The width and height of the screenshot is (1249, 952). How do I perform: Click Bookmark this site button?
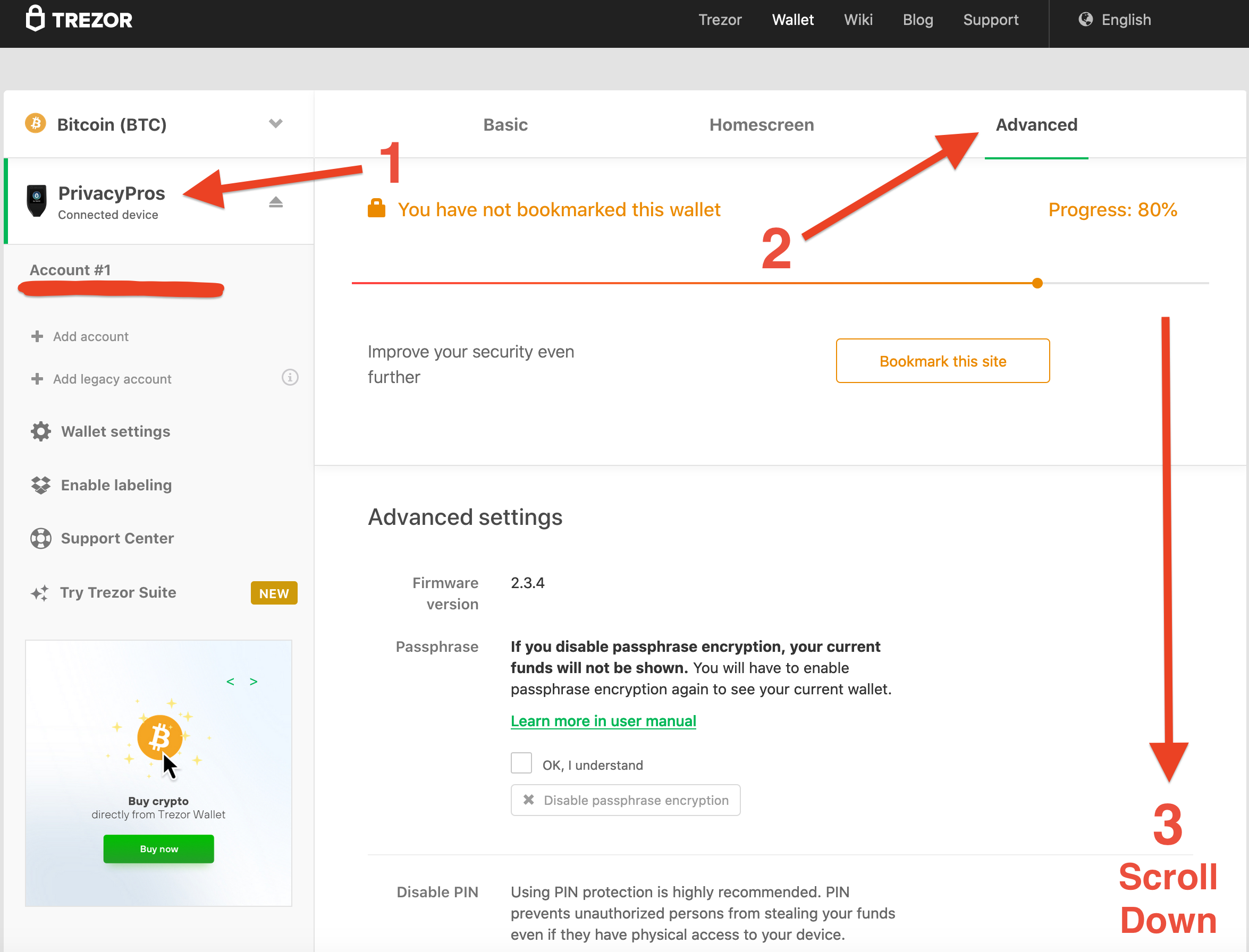coord(942,361)
